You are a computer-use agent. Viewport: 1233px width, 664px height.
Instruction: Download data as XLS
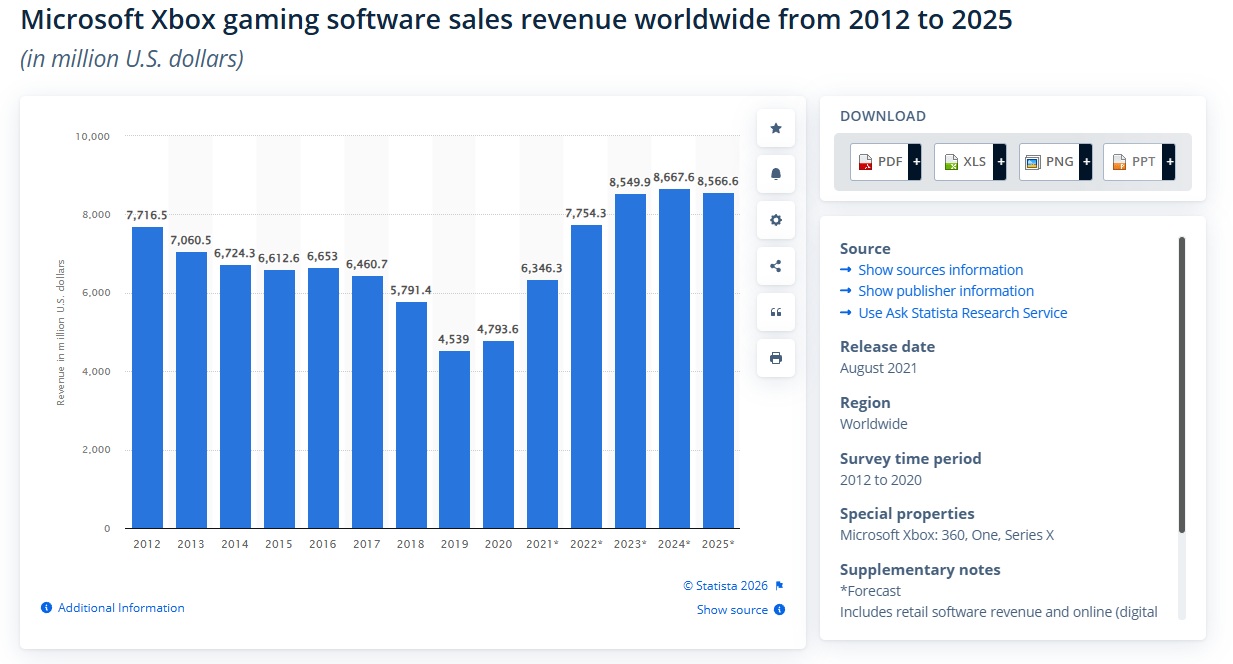pyautogui.click(x=964, y=162)
